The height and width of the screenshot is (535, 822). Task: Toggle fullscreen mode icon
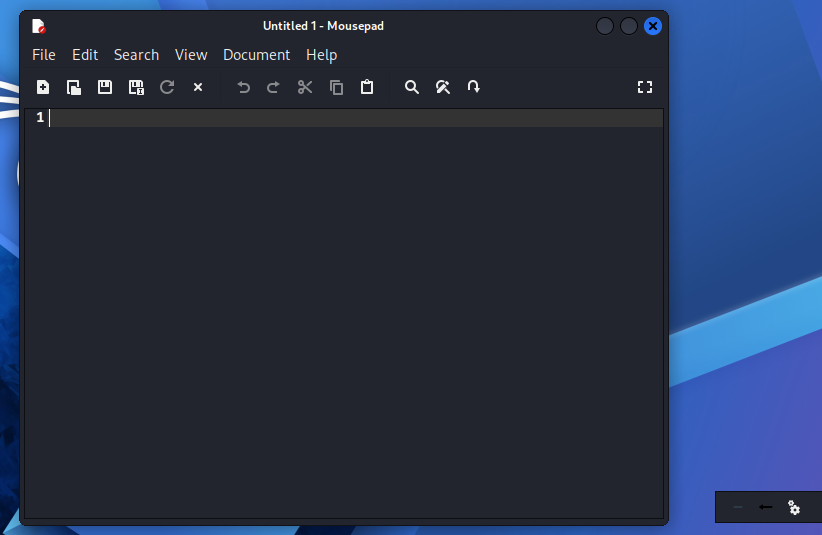pyautogui.click(x=645, y=87)
